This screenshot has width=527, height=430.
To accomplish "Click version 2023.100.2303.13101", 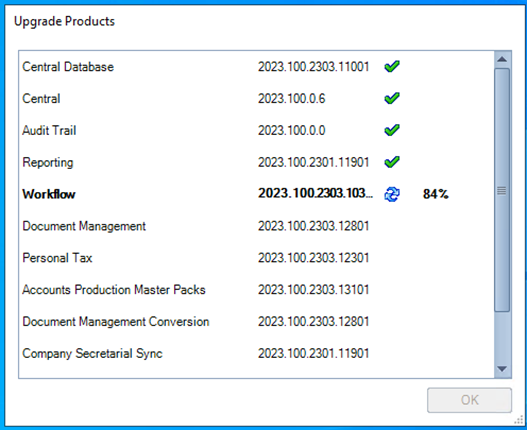I will tap(314, 289).
